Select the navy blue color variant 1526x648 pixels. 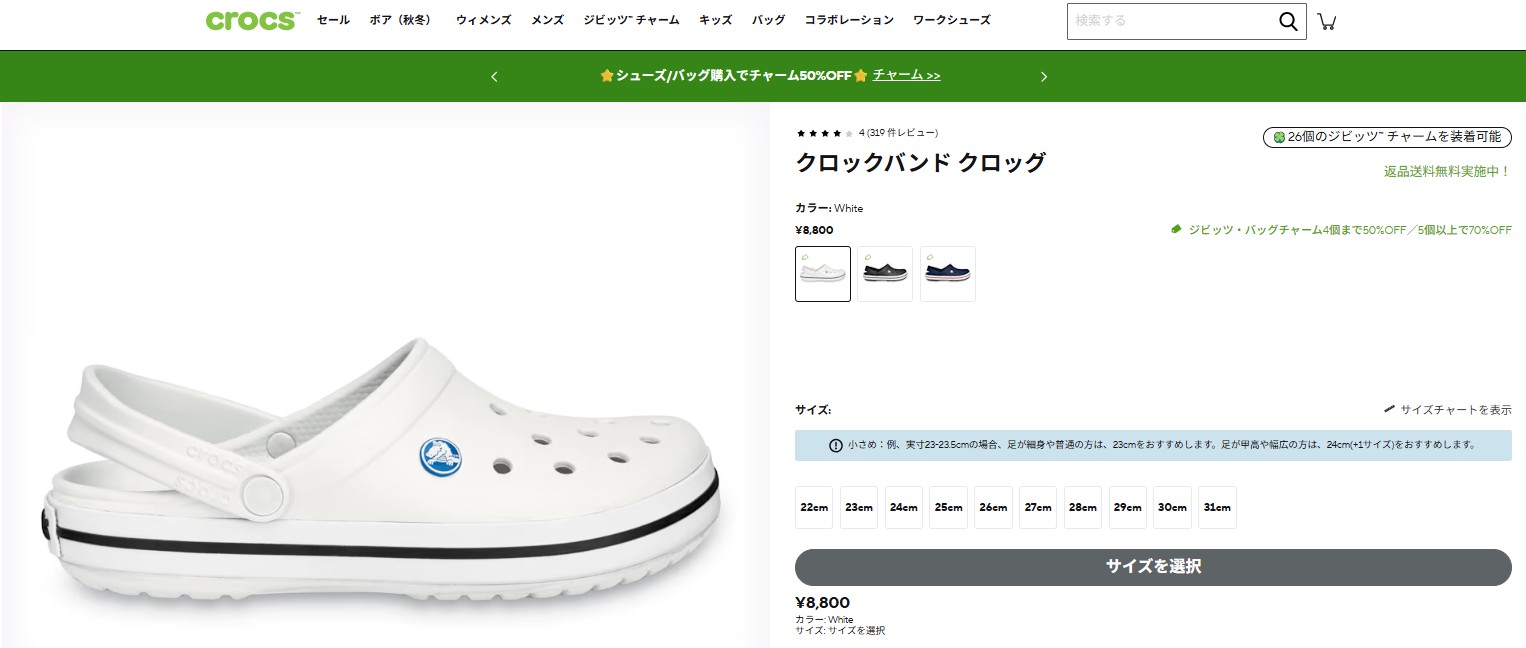coord(947,273)
